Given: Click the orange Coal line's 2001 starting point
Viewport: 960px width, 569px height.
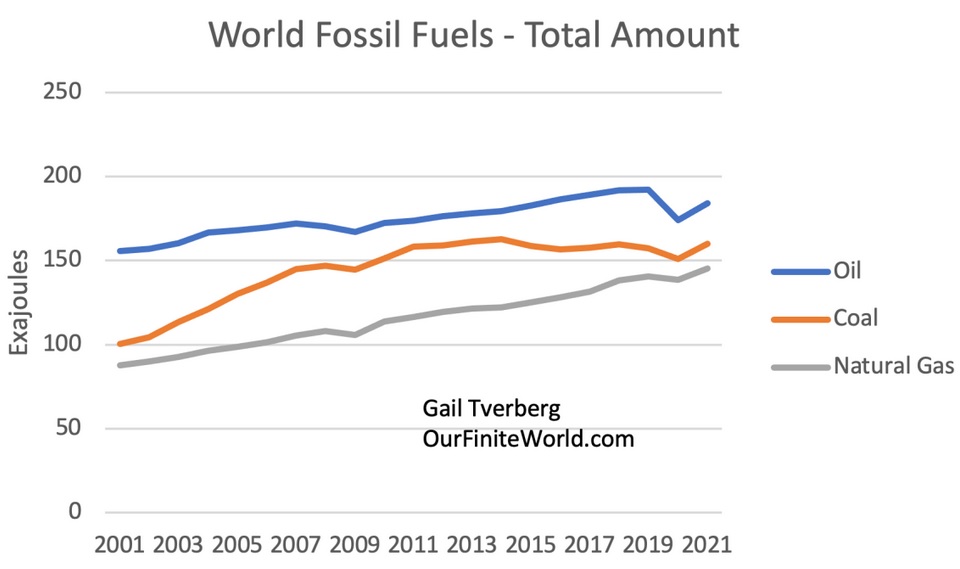Looking at the screenshot, I should click(120, 344).
